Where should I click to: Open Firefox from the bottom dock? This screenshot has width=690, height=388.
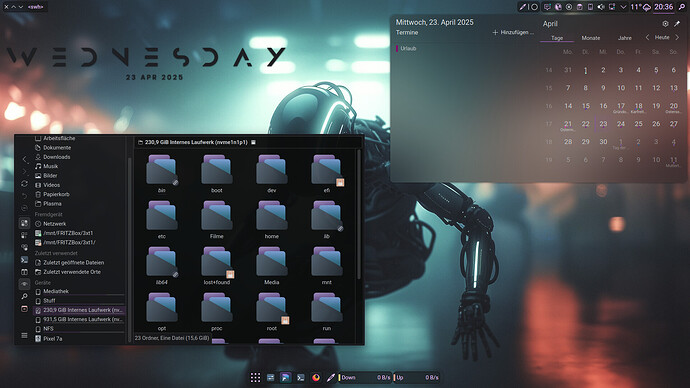(316, 377)
